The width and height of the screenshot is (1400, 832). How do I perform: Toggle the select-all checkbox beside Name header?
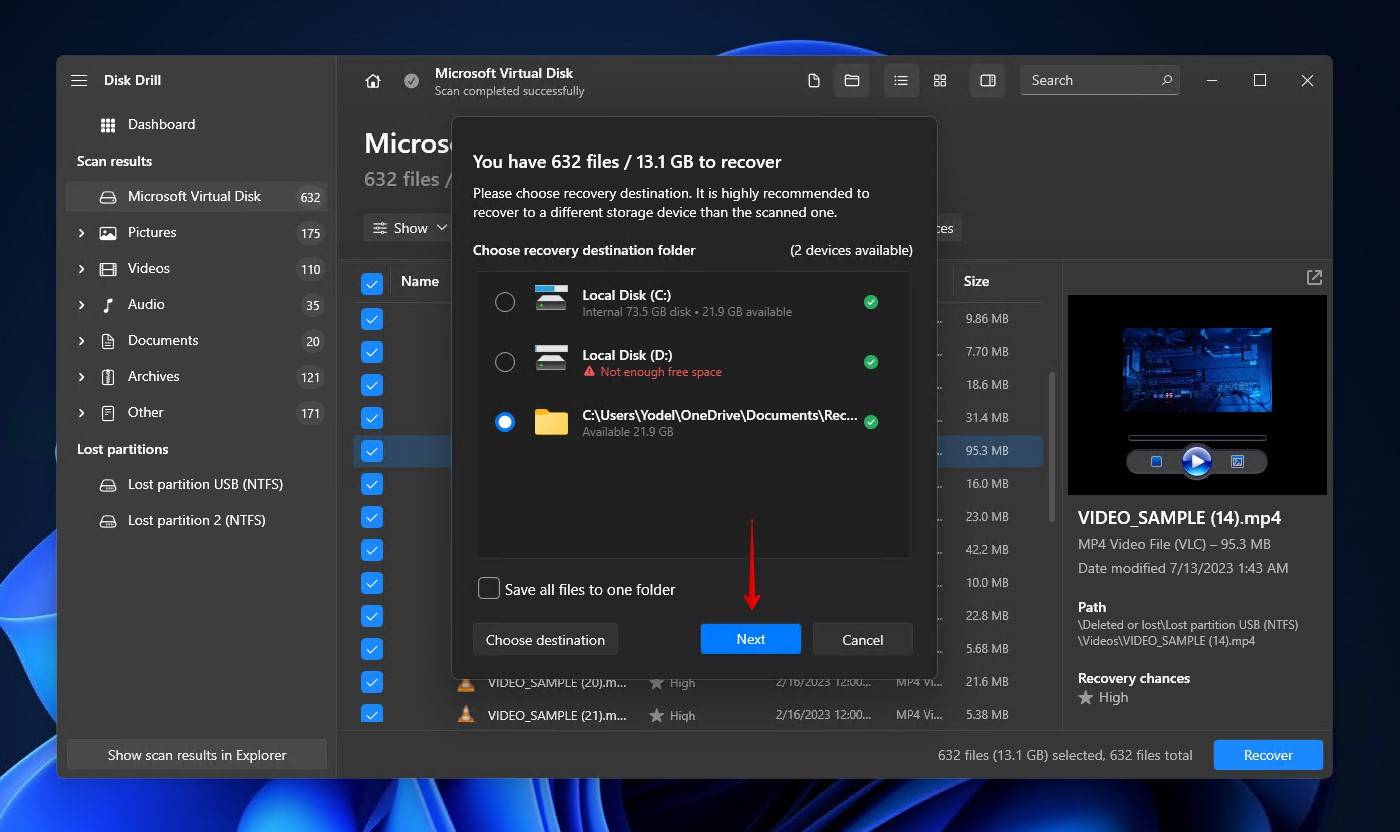[x=372, y=284]
